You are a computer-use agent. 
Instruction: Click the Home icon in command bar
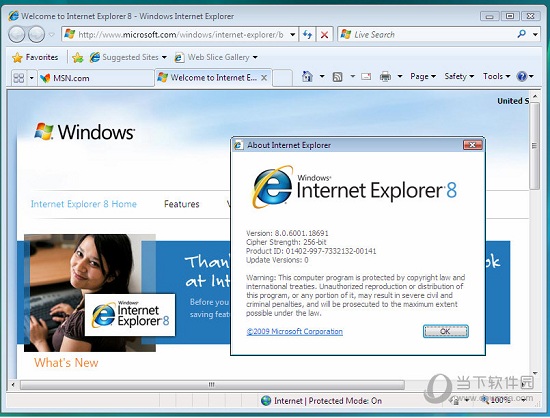307,76
